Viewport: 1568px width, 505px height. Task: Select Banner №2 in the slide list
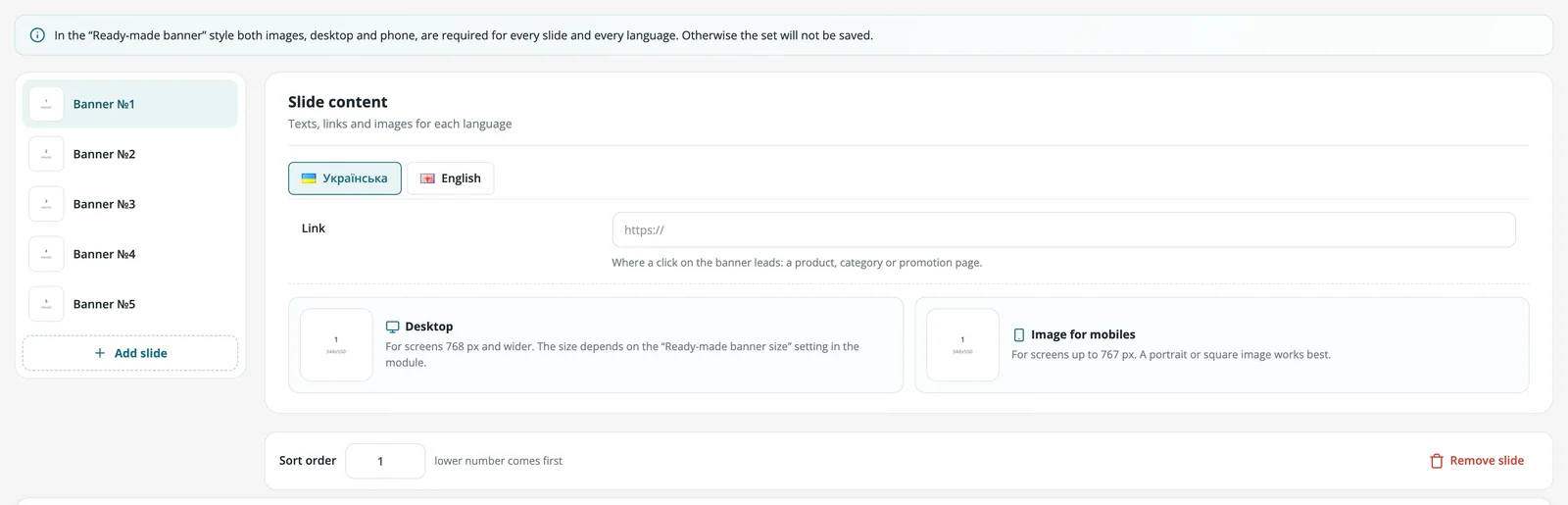tap(130, 154)
